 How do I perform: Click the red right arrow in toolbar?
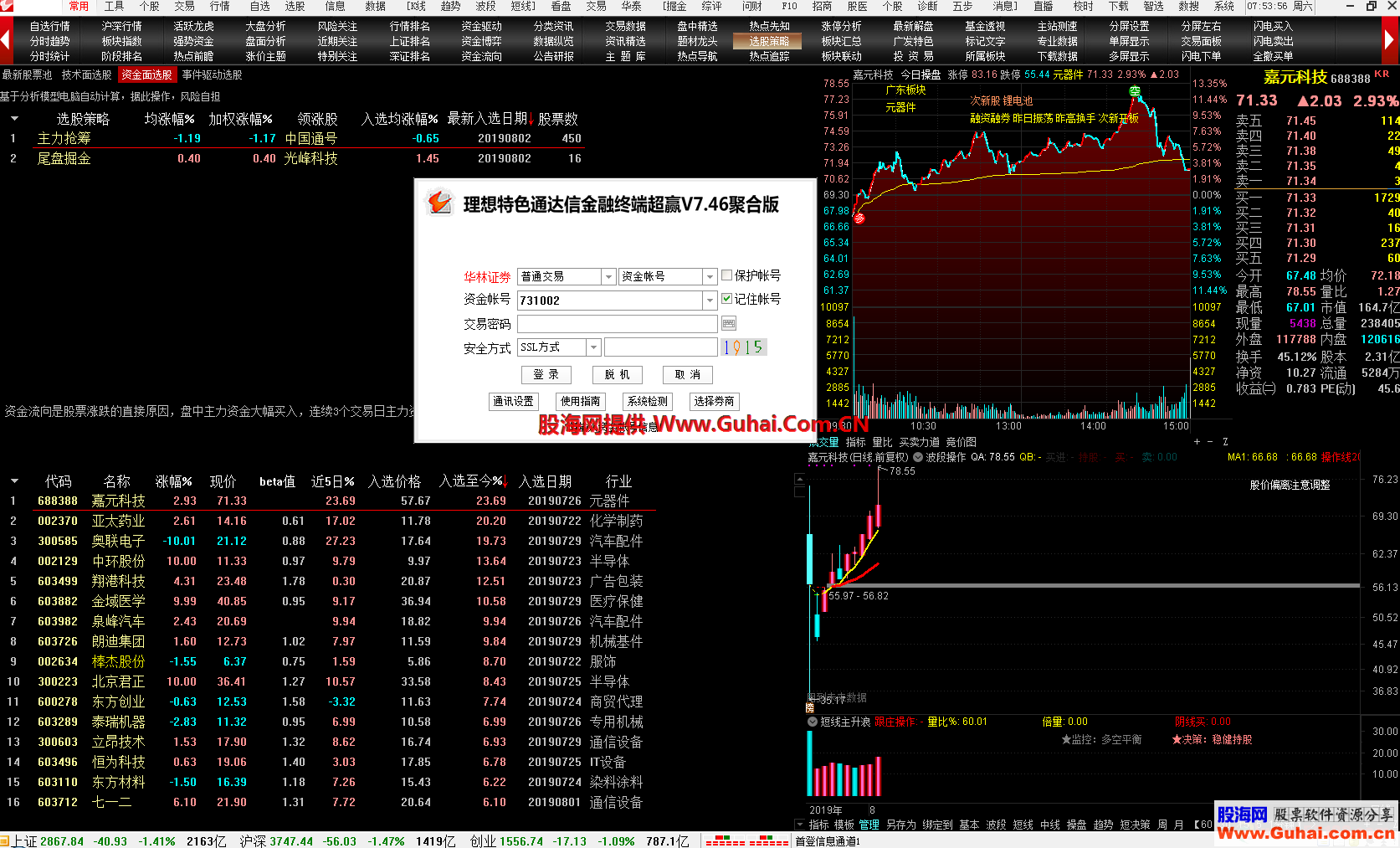pos(1390,39)
